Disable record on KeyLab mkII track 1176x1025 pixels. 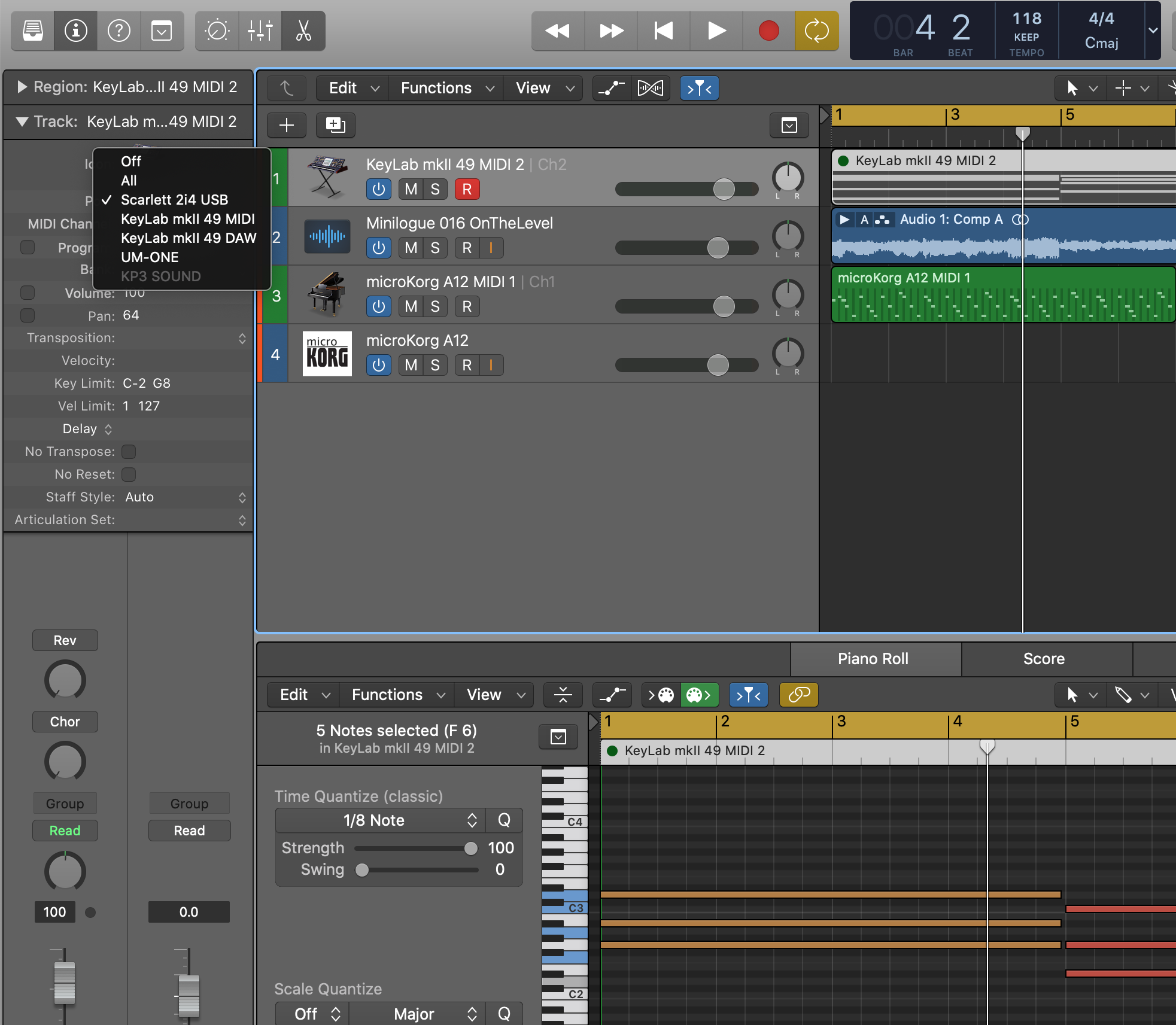click(467, 189)
